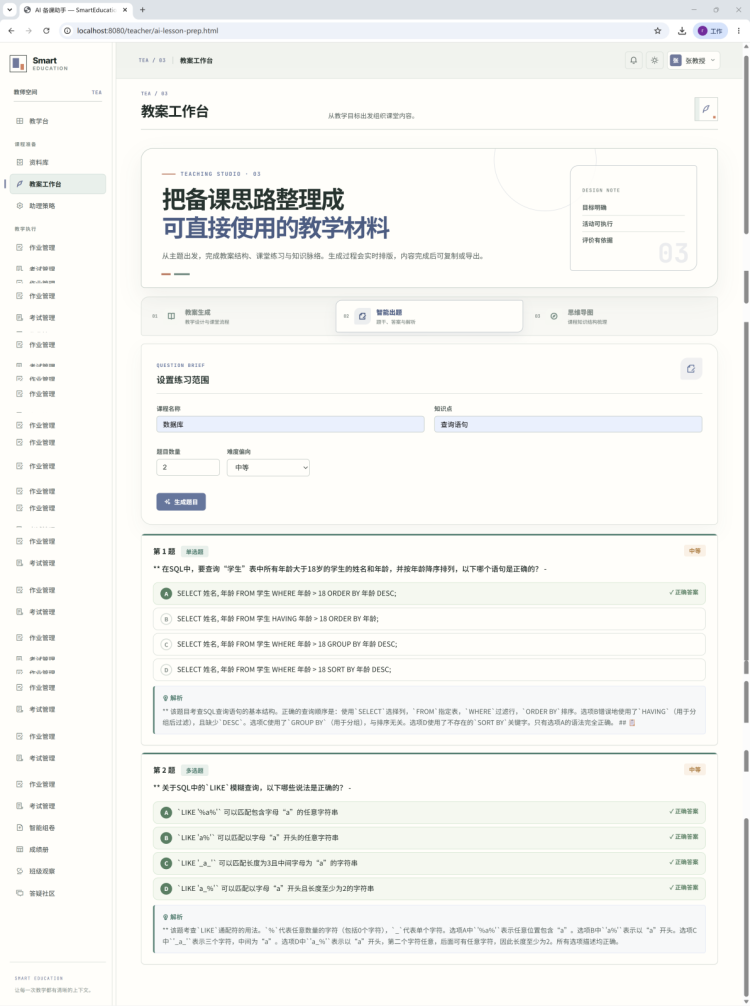Toggle the sun theme icon
The image size is (750, 1006).
[x=654, y=60]
